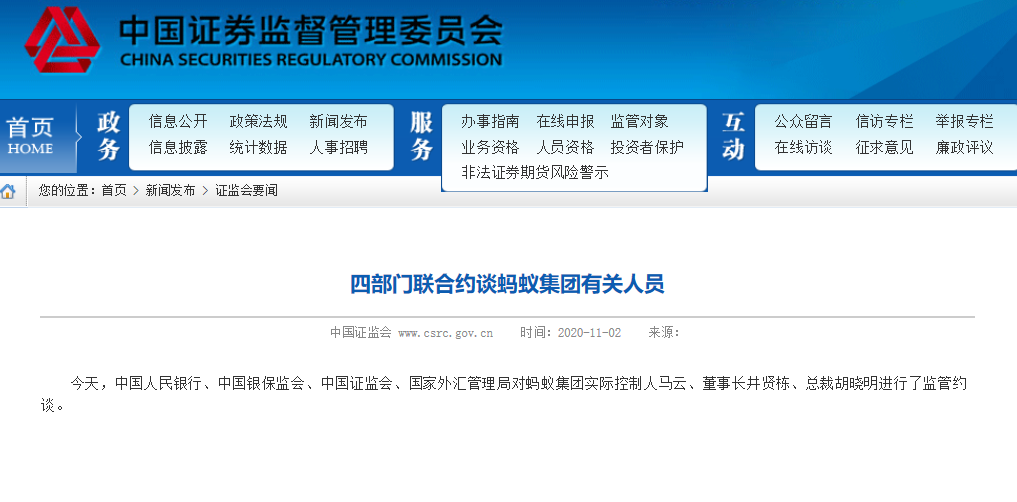Open 公众留言 under 互动
This screenshot has height=502, width=1017.
point(803,121)
